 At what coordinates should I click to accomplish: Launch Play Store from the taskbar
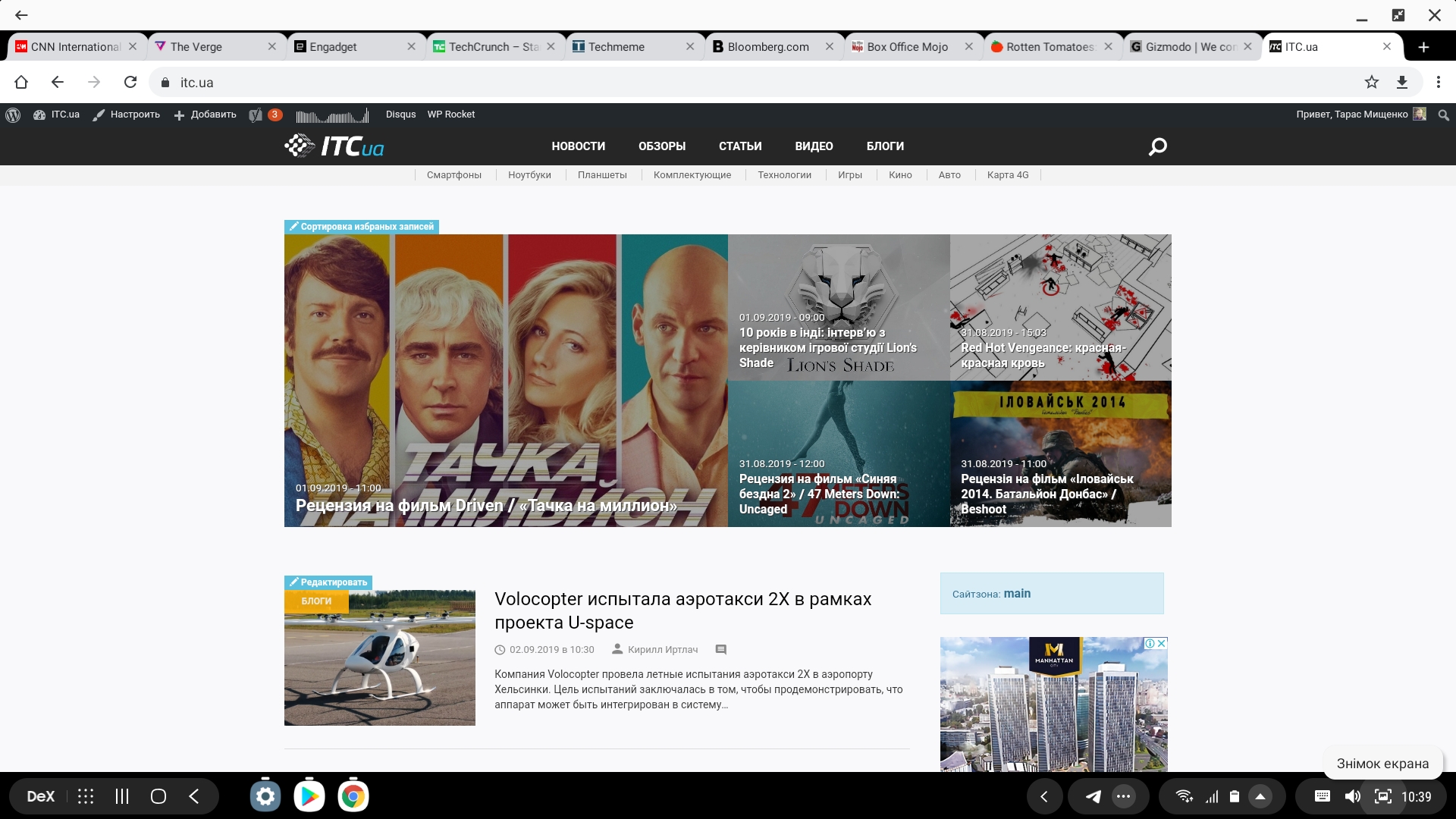(309, 796)
